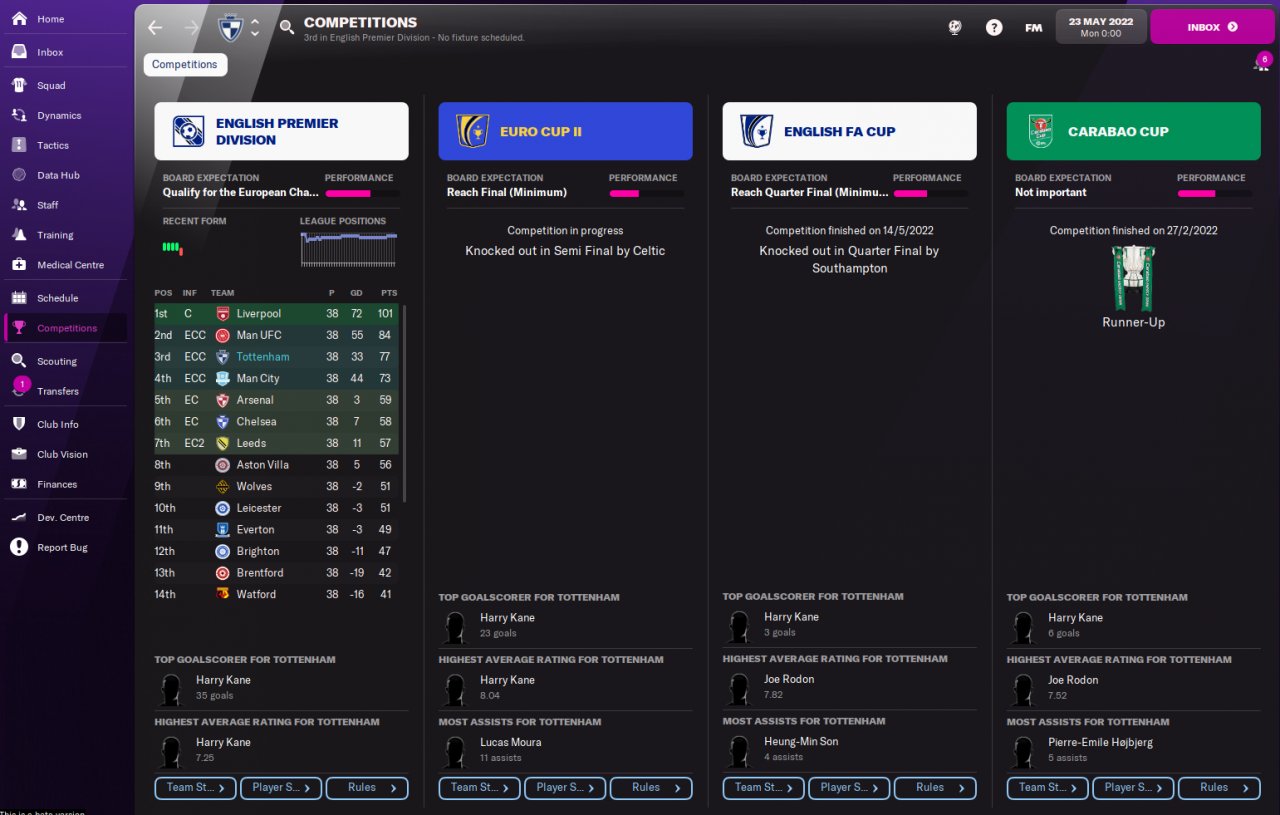Select Competitions in the sidebar
This screenshot has width=1280, height=815.
tap(65, 328)
